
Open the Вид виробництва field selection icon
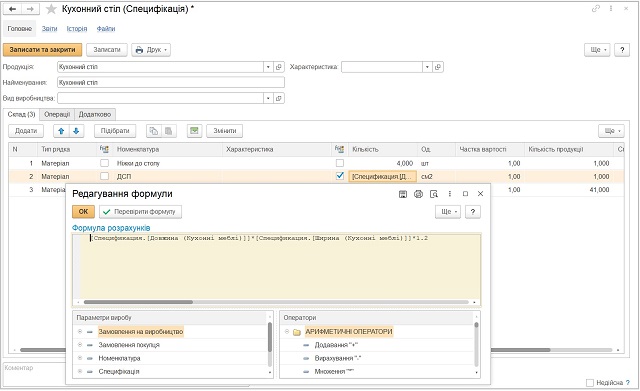tap(279, 98)
